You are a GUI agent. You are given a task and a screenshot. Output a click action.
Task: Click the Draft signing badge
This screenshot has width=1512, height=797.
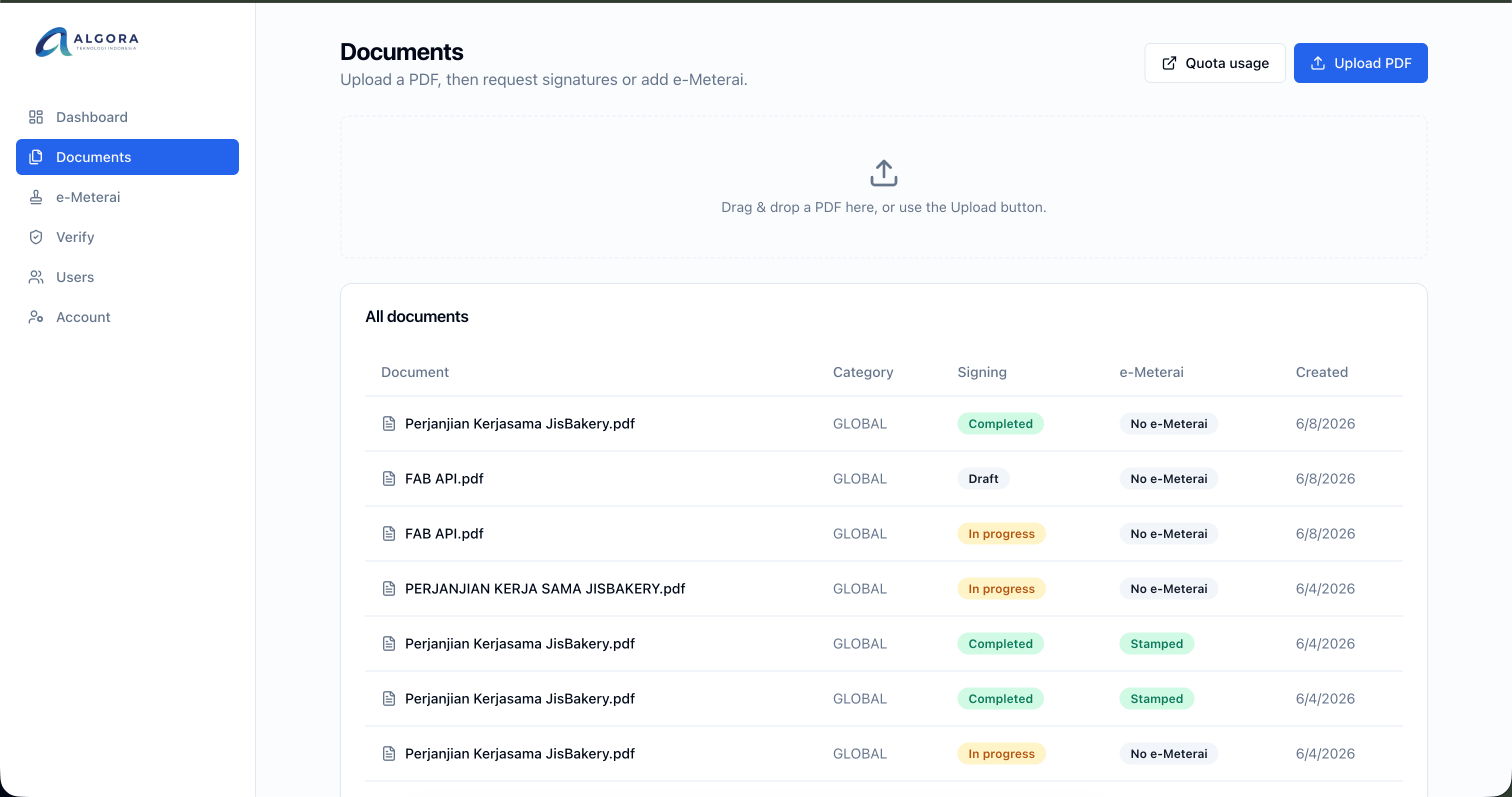point(983,478)
